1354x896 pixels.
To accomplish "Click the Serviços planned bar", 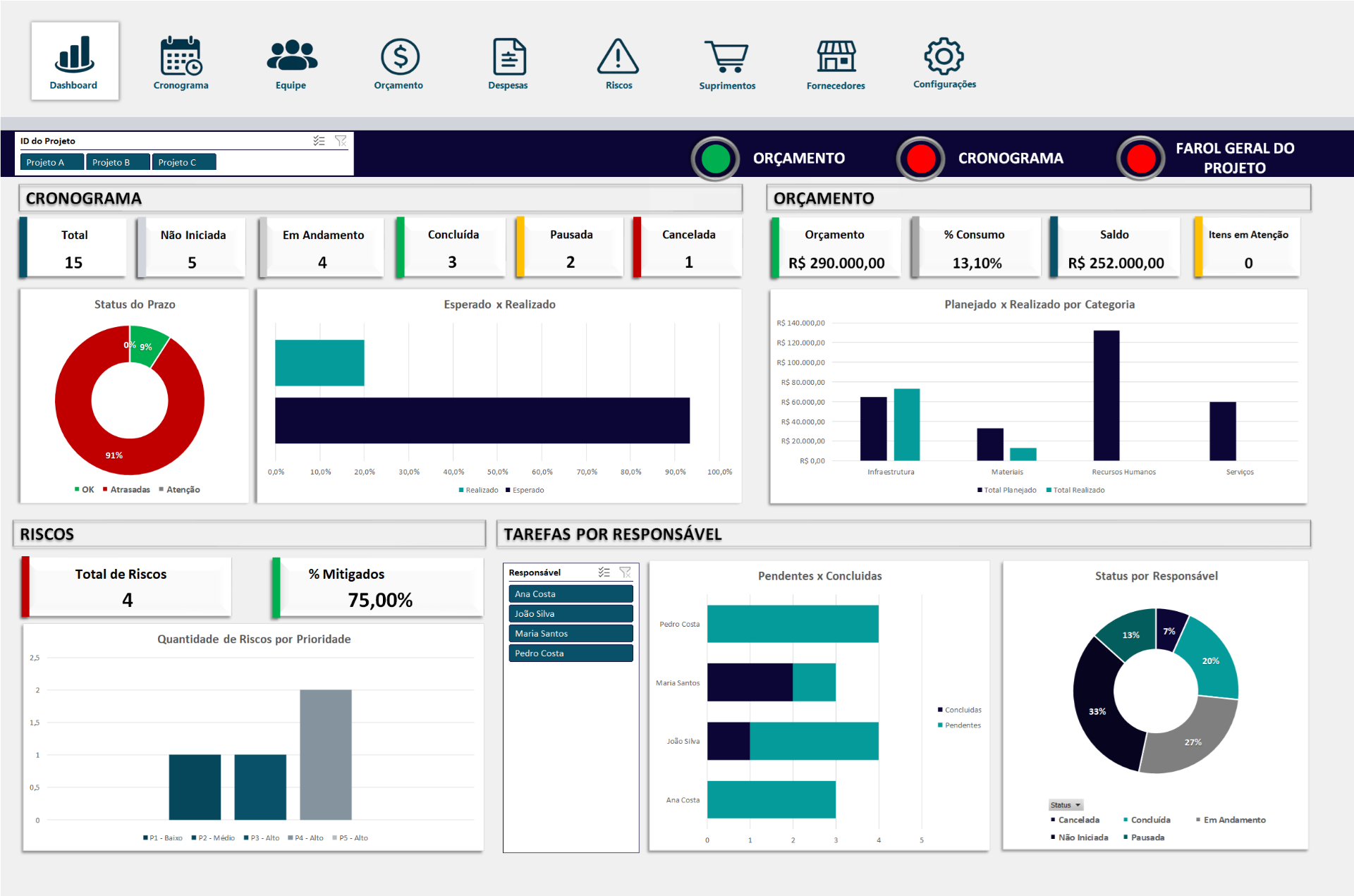I will point(1223,431).
